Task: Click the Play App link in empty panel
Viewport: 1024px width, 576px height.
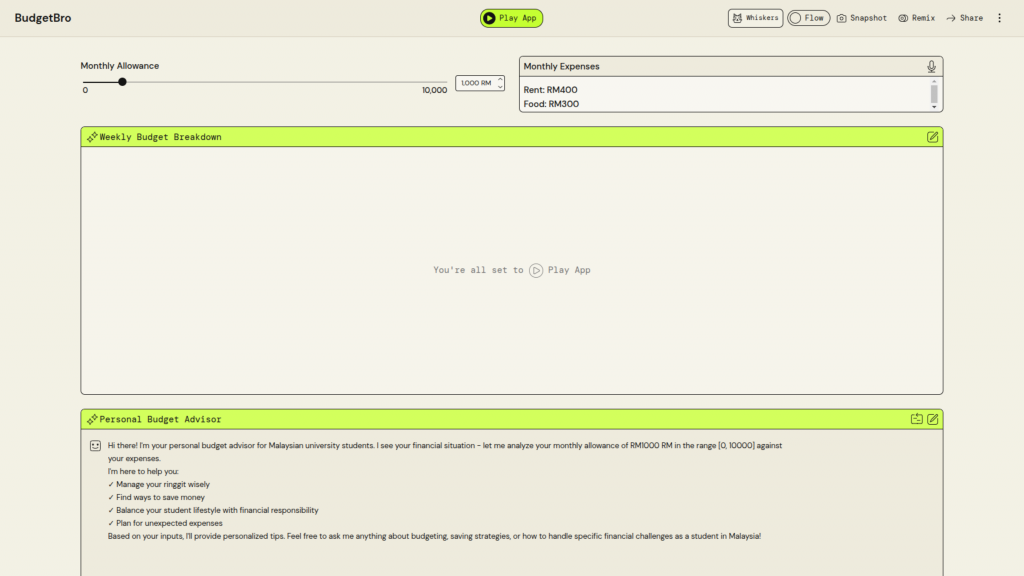Action: pos(560,270)
